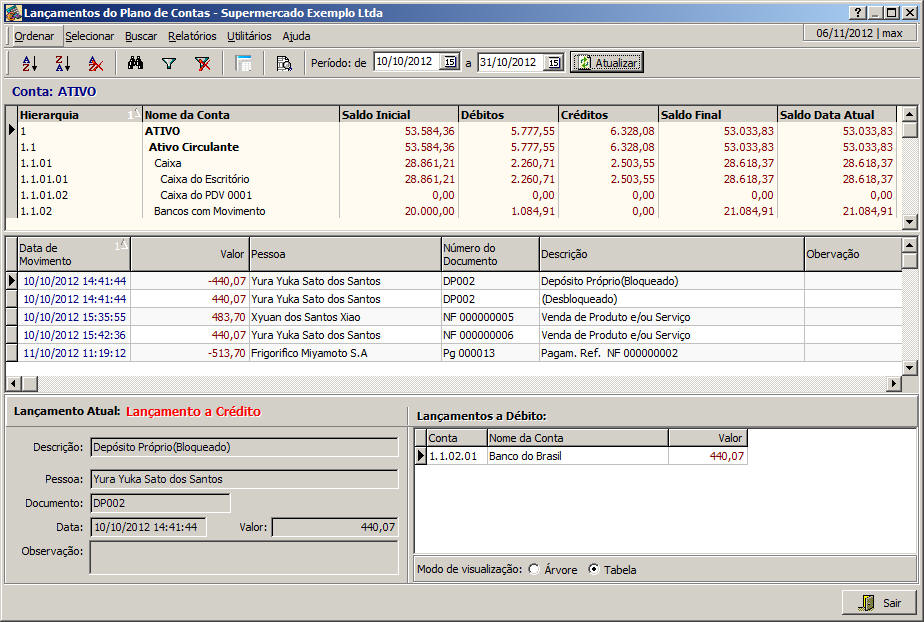Select the sort descending Z-A icon

[x=61, y=62]
